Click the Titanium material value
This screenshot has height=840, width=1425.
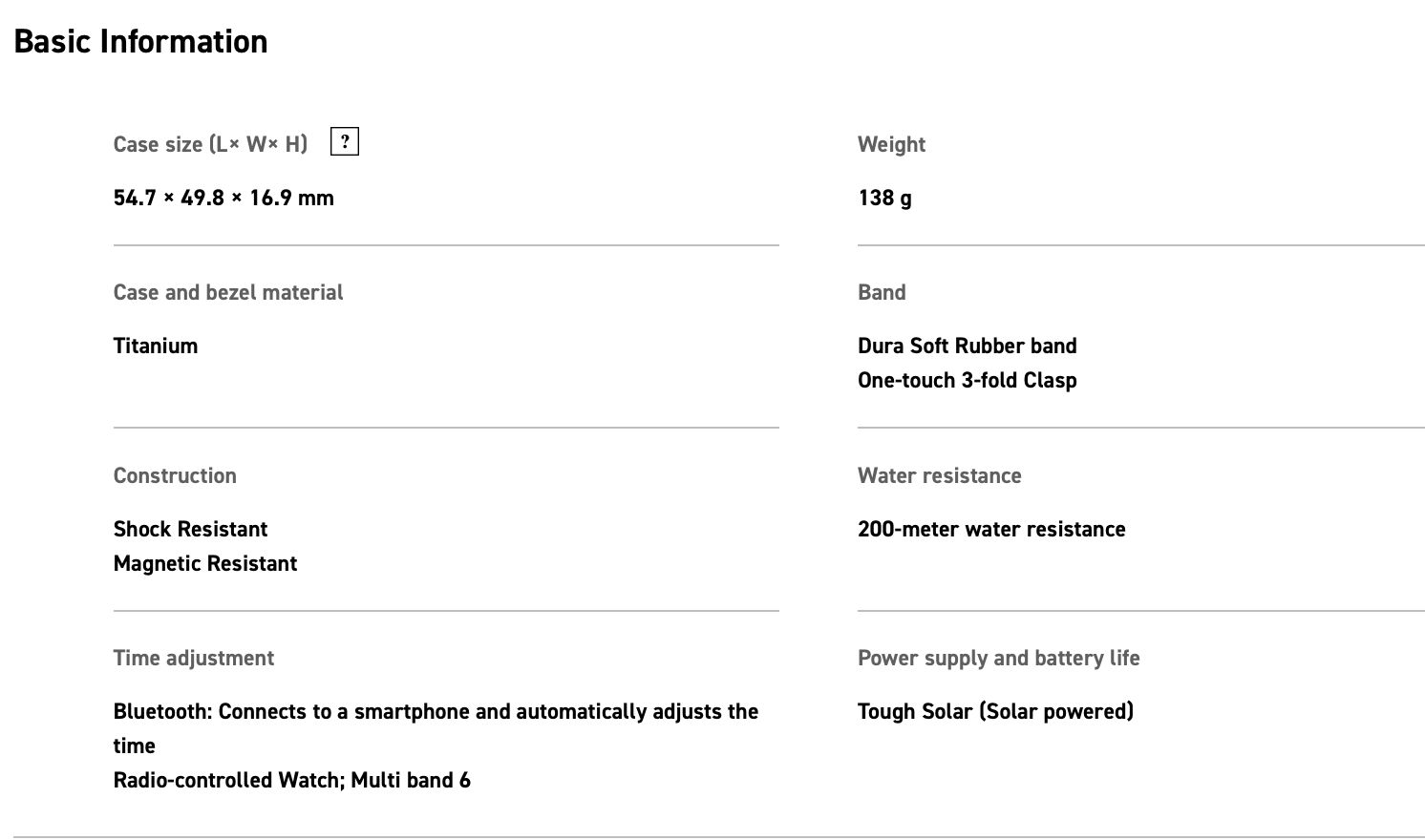click(156, 346)
